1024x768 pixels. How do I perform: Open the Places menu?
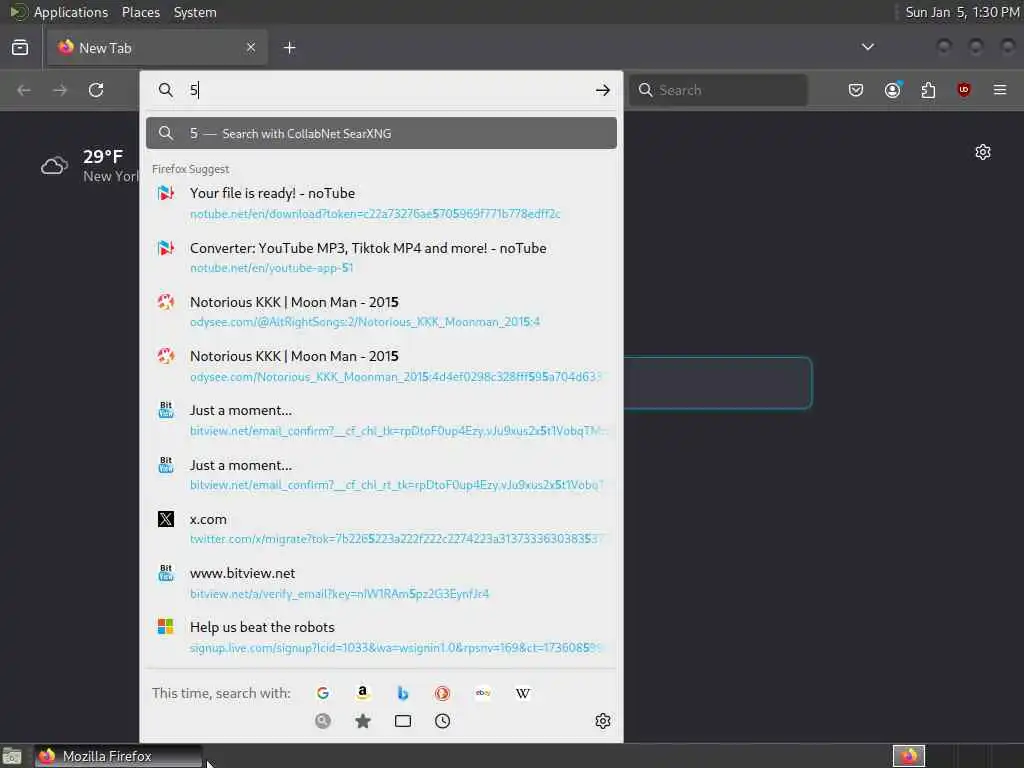pos(140,12)
